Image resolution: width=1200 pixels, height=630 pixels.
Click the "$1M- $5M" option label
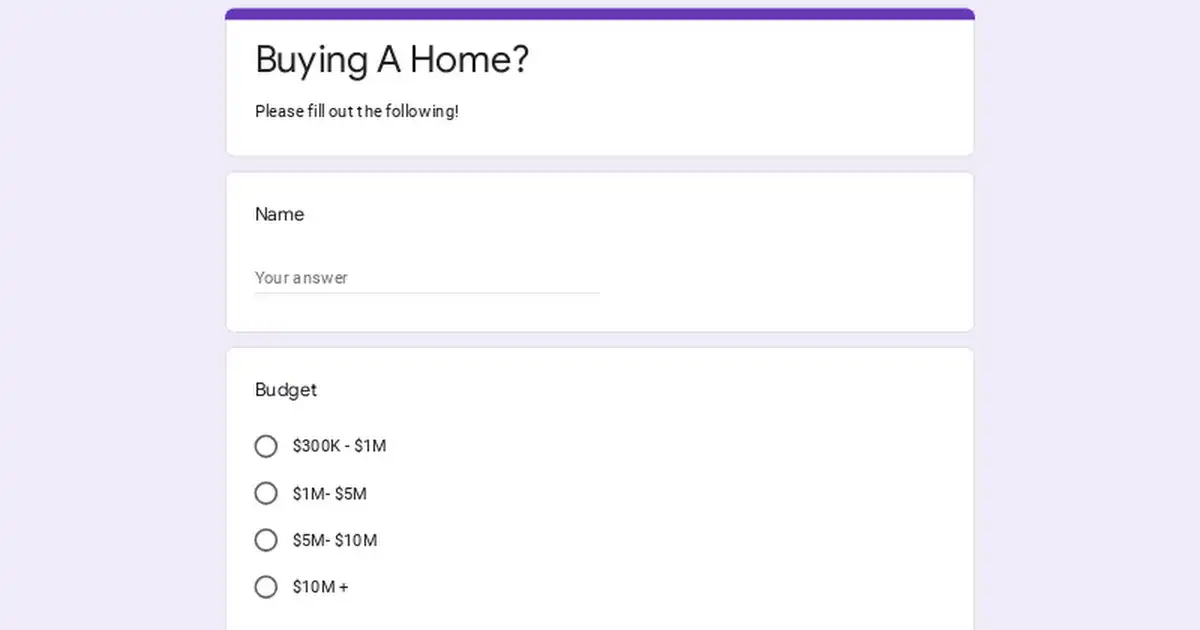330,493
